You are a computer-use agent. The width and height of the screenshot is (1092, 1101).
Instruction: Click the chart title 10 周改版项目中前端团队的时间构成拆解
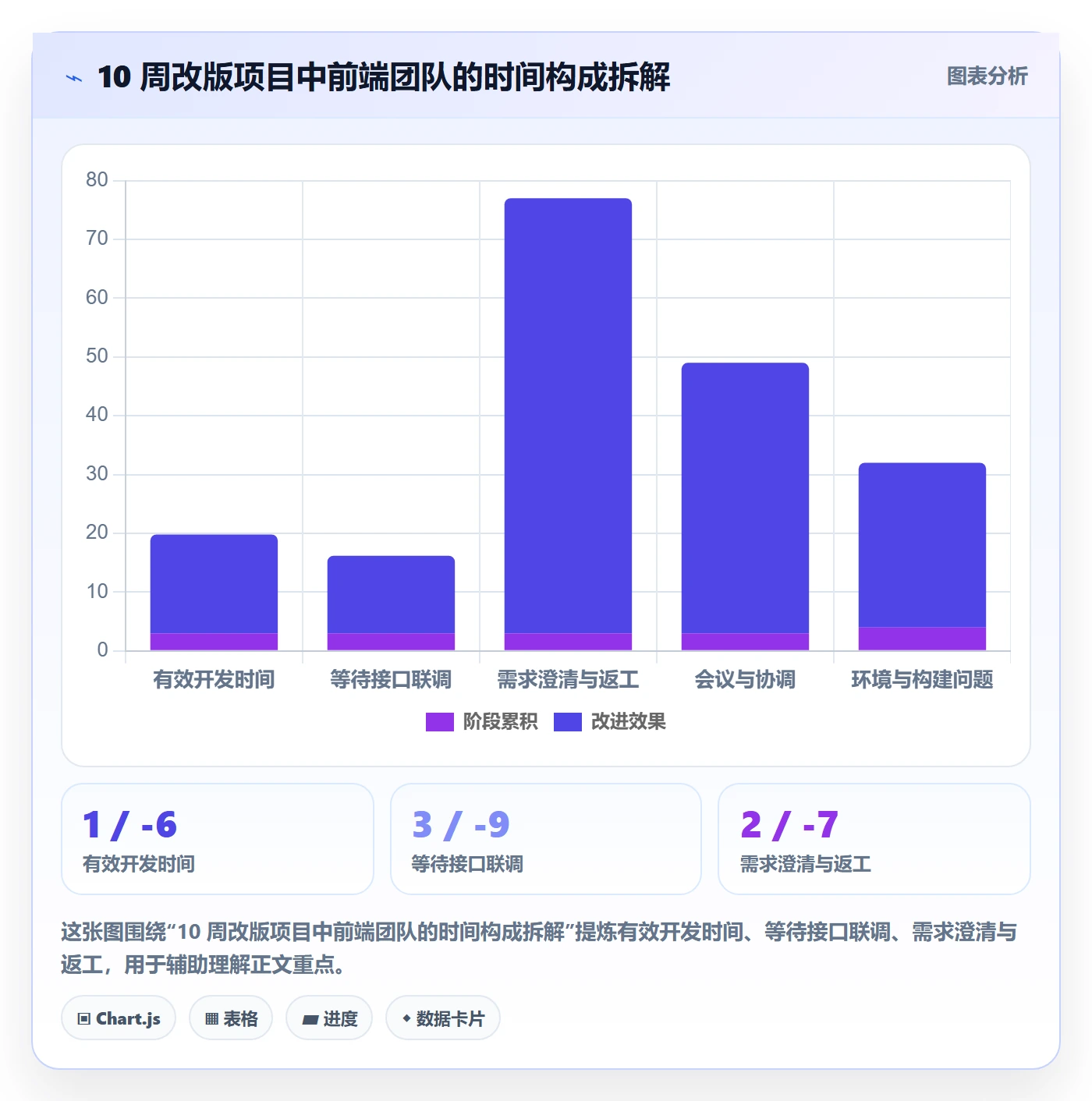point(384,77)
